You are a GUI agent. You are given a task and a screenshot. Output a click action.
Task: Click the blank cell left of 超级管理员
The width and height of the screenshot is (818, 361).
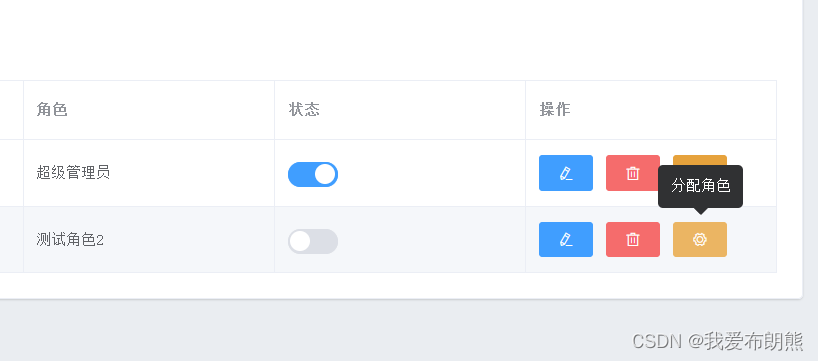click(11, 173)
